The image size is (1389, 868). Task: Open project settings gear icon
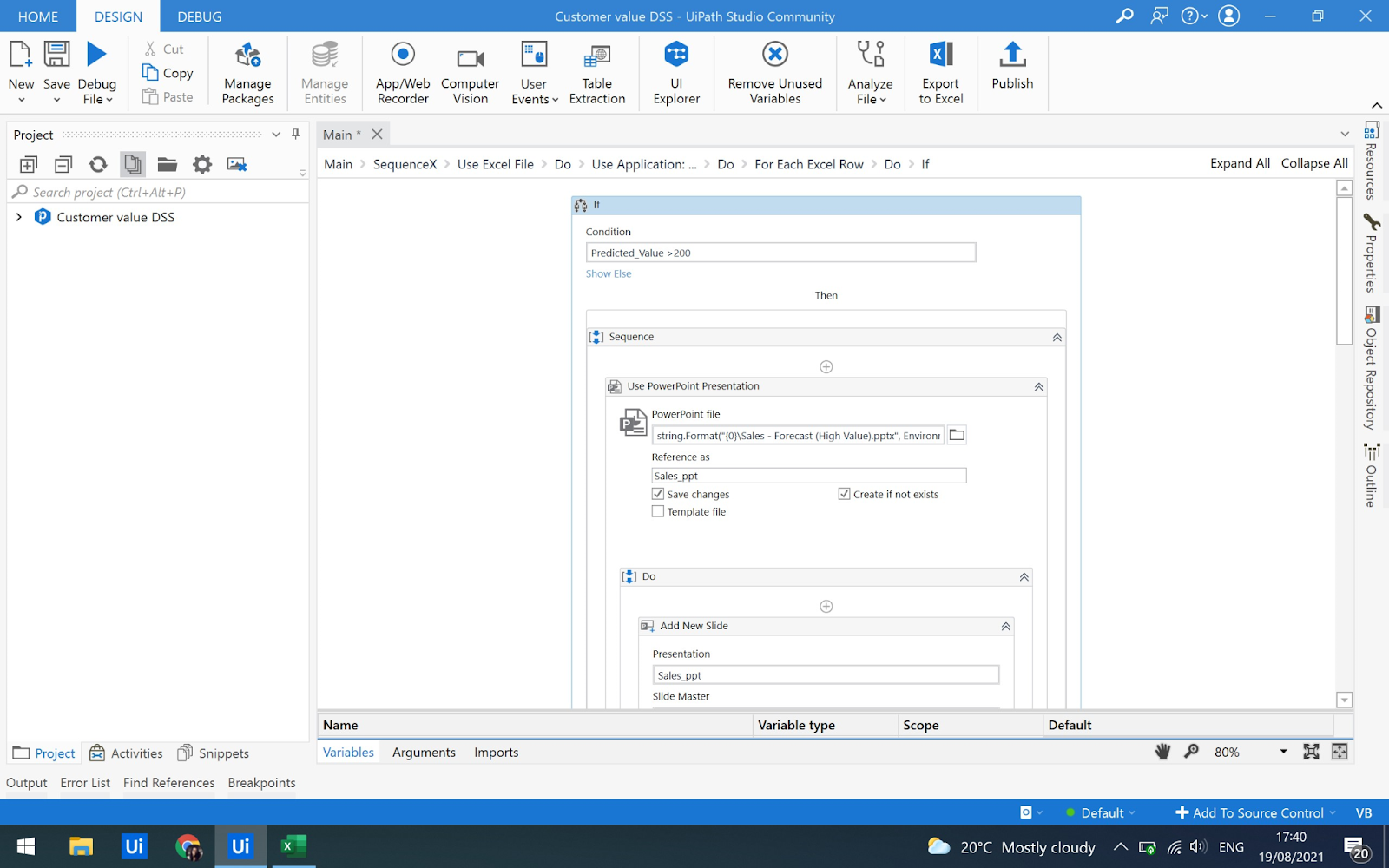(202, 164)
